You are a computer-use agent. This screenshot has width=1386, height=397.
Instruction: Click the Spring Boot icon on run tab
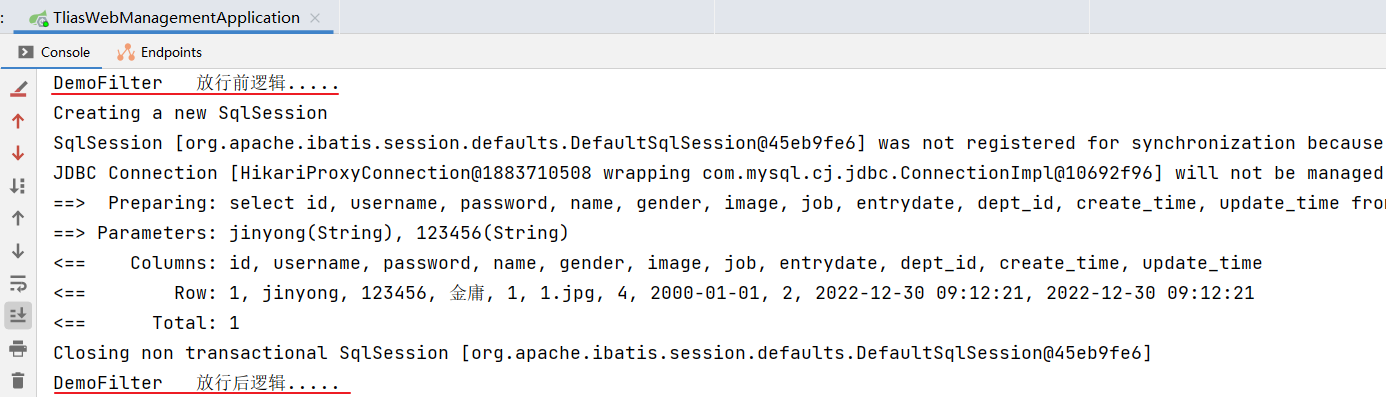click(x=38, y=18)
